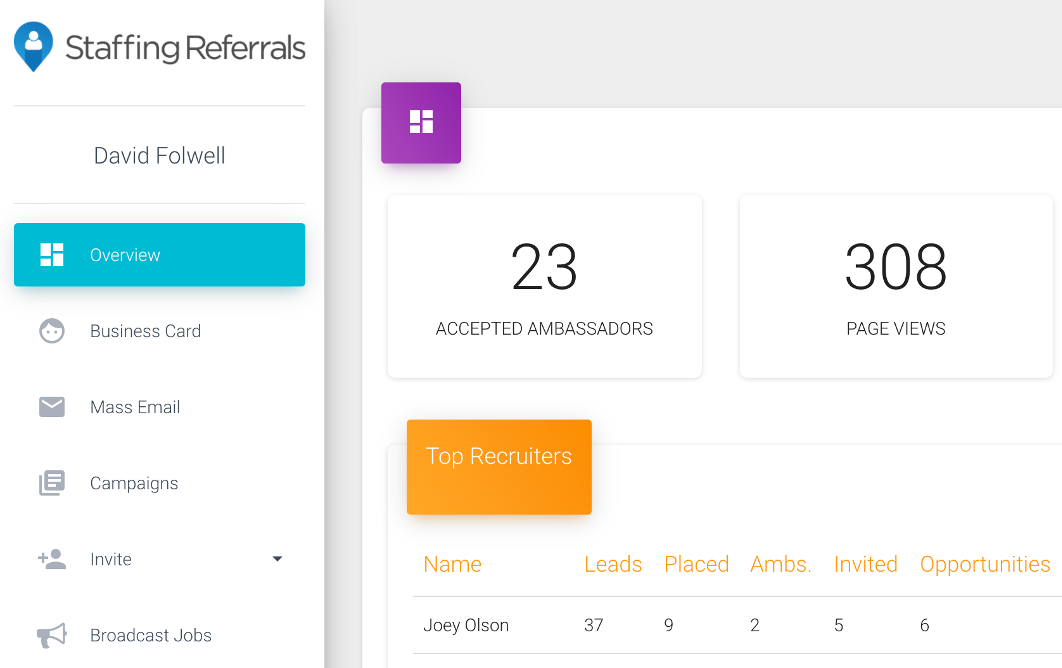Click the David Folwell profile name

point(159,155)
